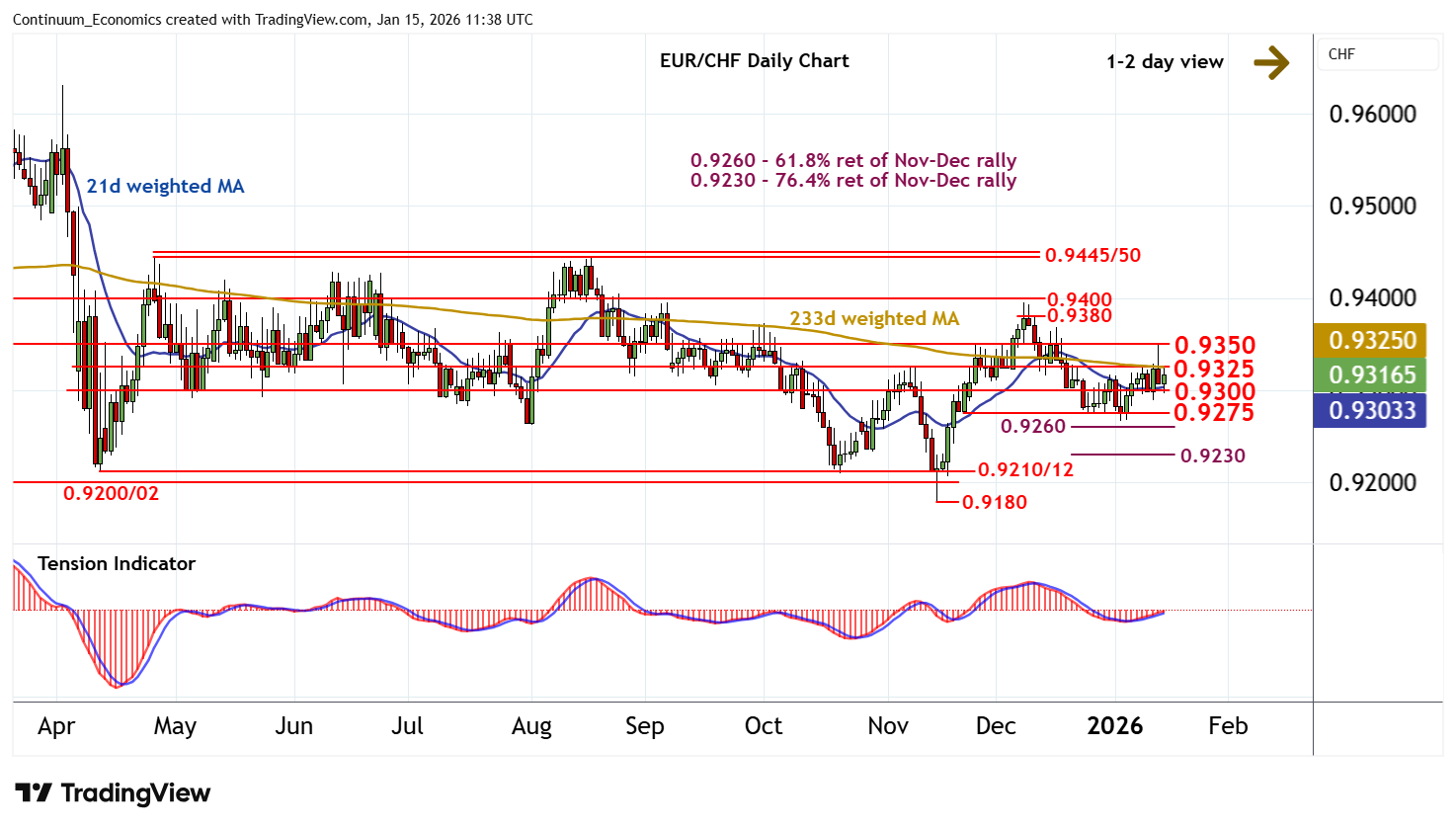Click the sideways arrow next to 1-2 day view
Image resolution: width=1456 pixels, height=830 pixels.
(x=1270, y=62)
